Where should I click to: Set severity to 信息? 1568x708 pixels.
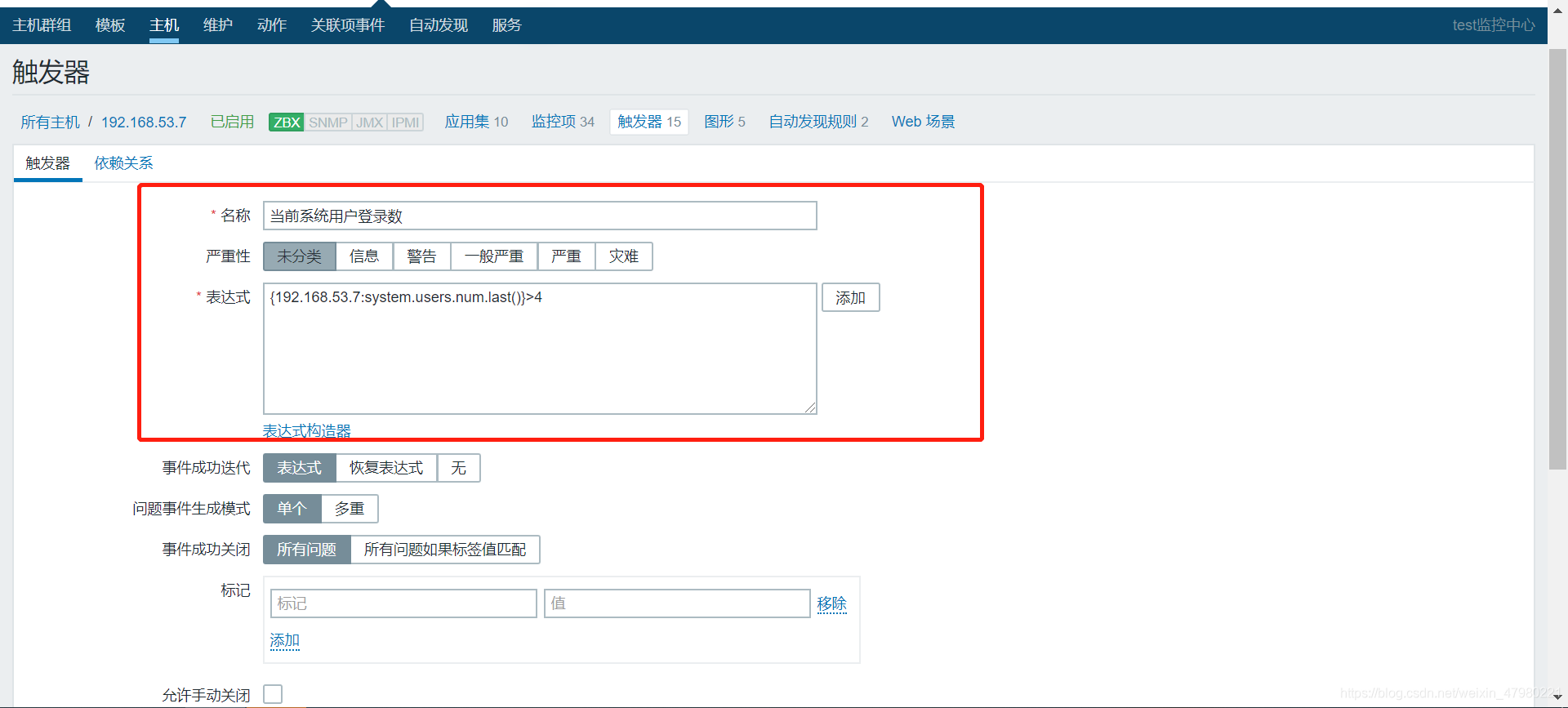(364, 256)
